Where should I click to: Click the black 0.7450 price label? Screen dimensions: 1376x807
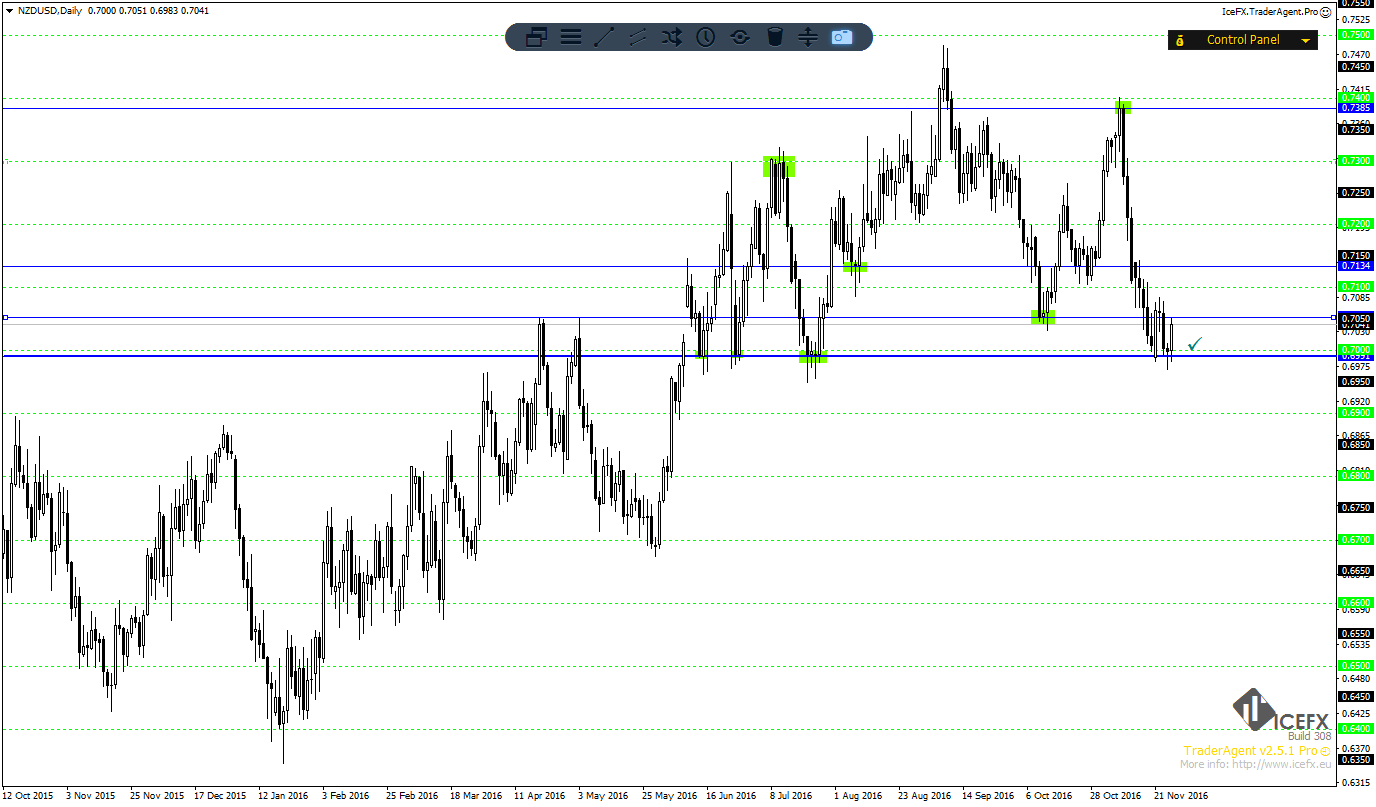[1356, 67]
